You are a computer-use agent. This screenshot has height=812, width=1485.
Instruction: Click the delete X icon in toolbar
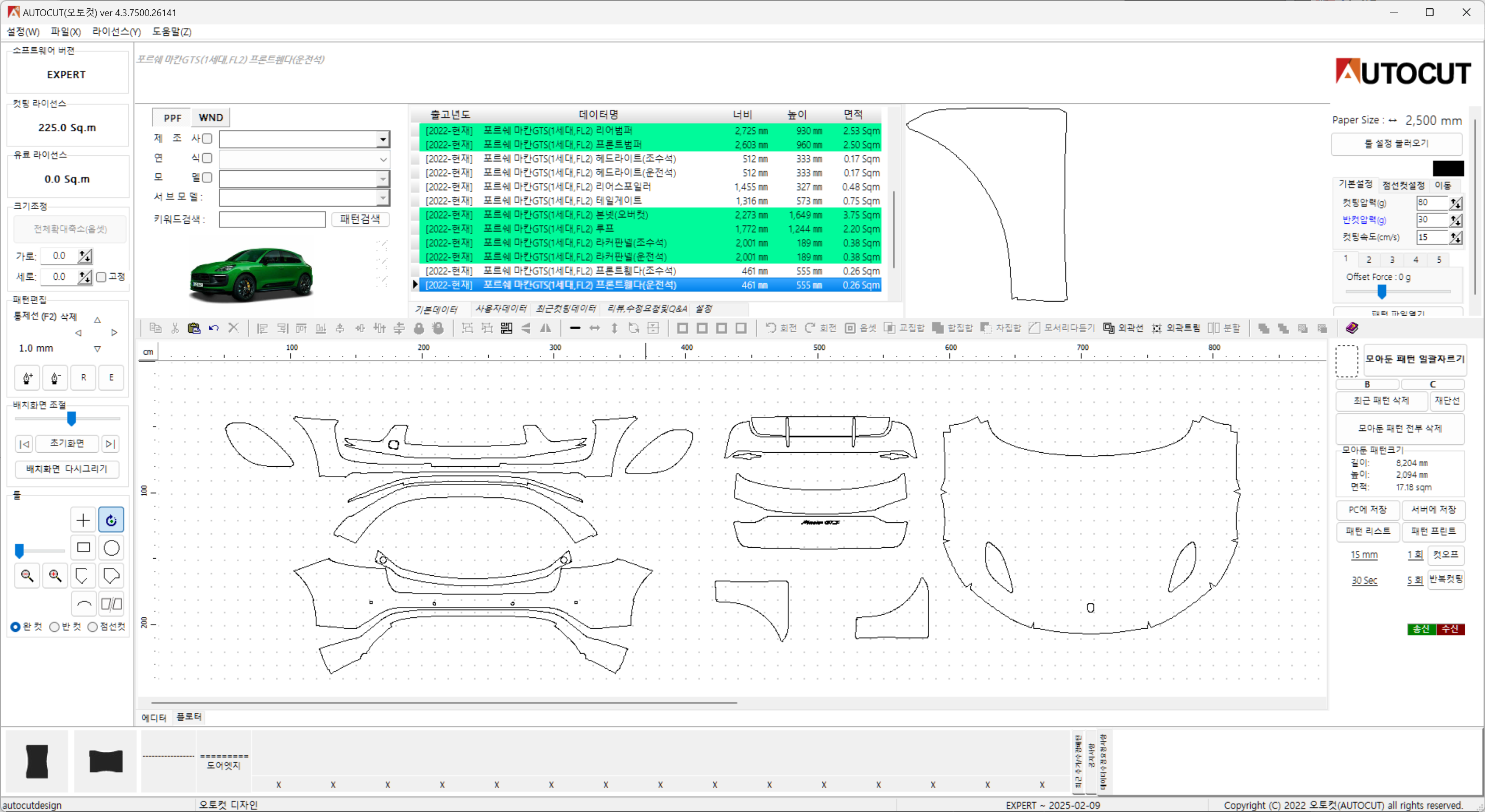pos(233,328)
